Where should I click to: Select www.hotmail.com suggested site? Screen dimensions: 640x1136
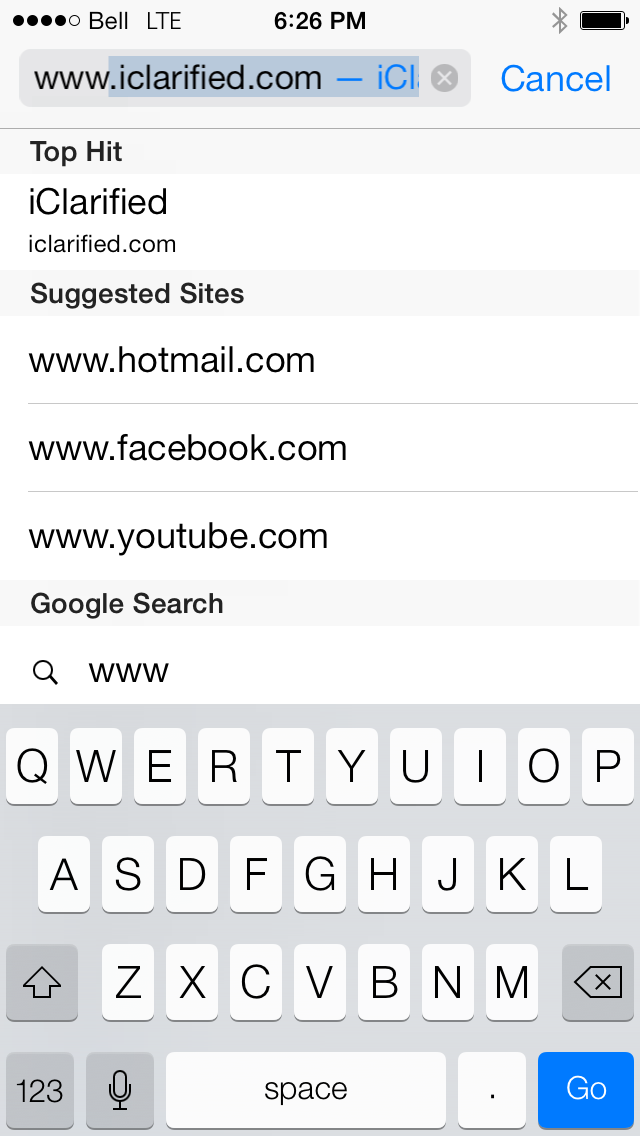pos(320,360)
